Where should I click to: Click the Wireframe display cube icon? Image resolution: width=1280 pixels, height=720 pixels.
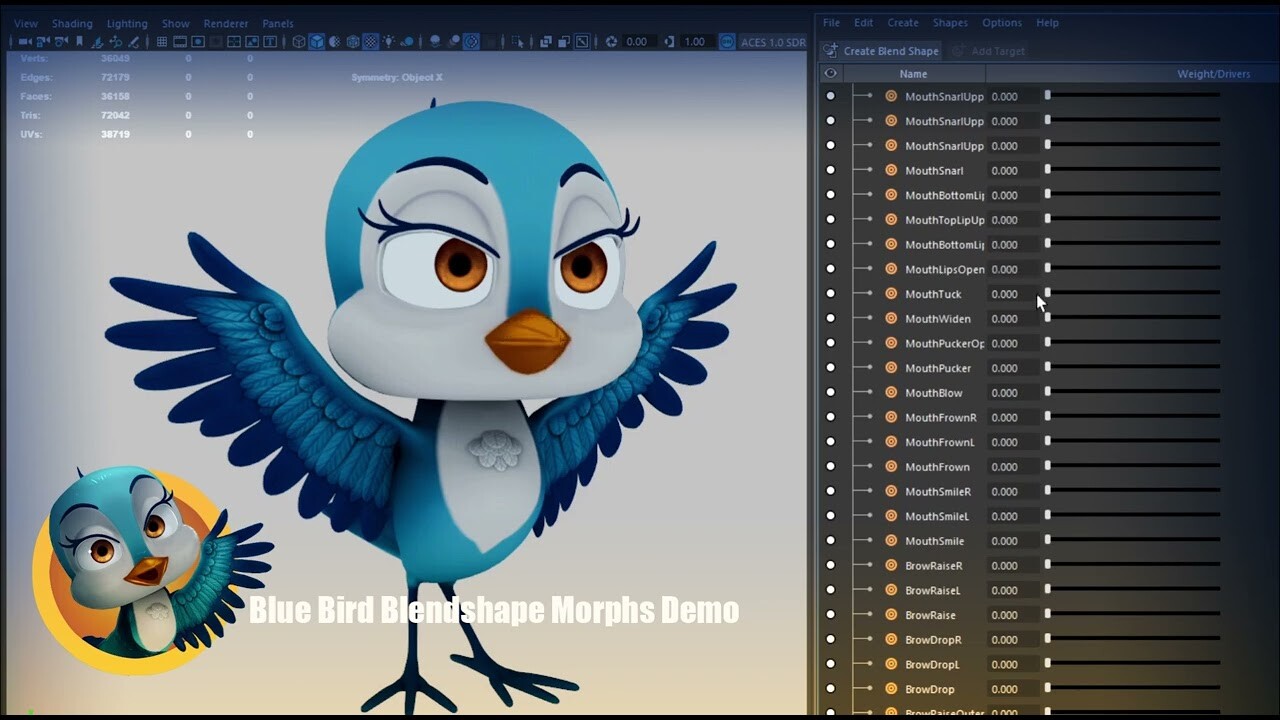coord(300,42)
